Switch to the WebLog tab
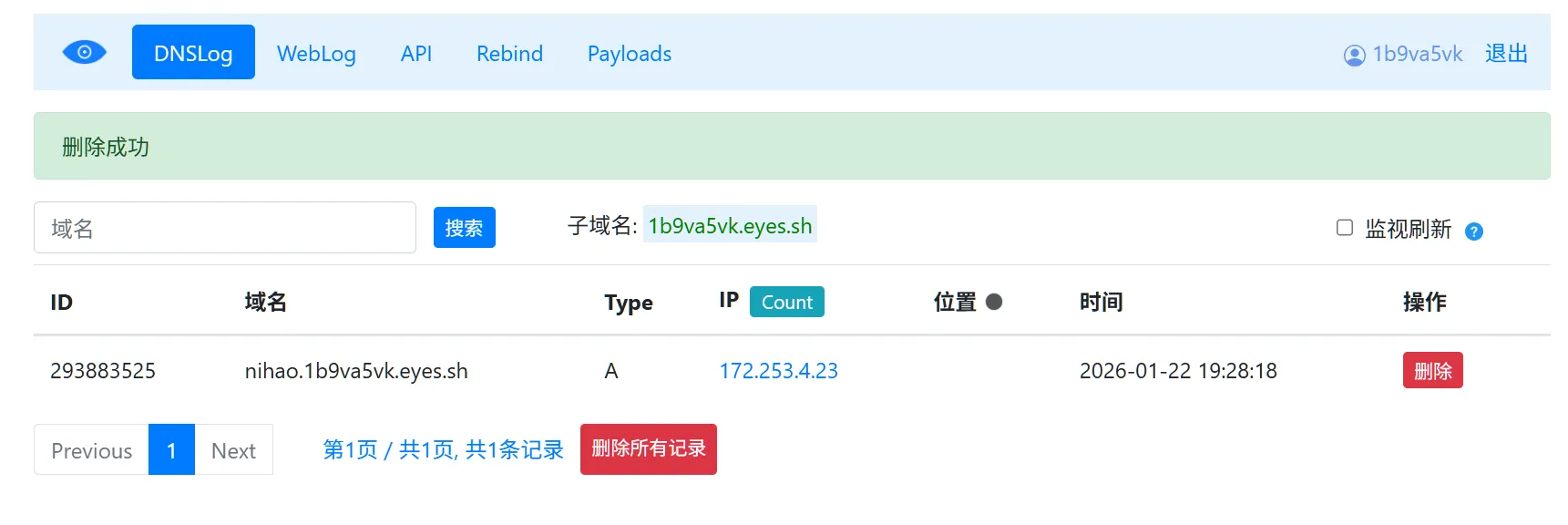The image size is (1568, 525). [316, 54]
